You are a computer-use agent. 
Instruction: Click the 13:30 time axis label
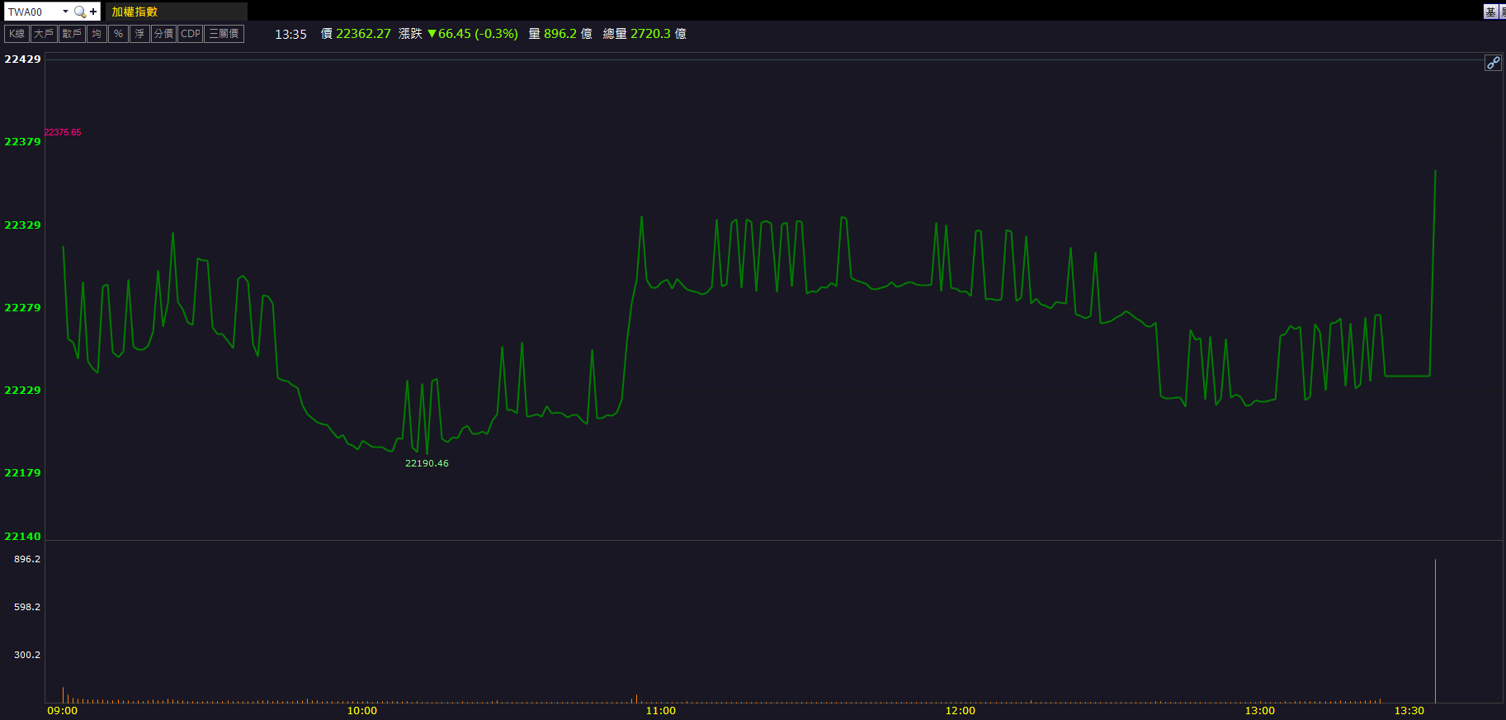1409,711
